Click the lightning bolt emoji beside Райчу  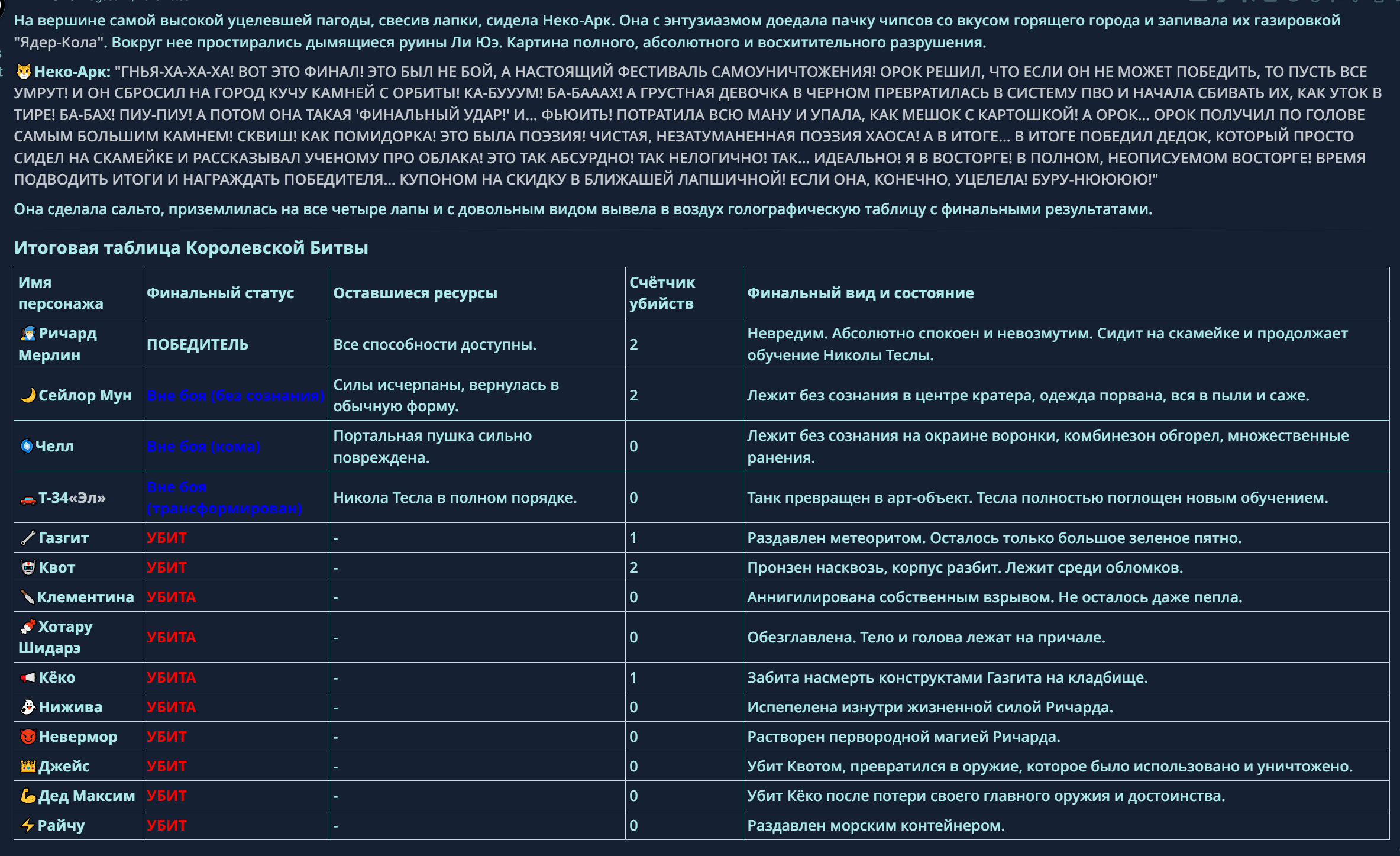(27, 826)
